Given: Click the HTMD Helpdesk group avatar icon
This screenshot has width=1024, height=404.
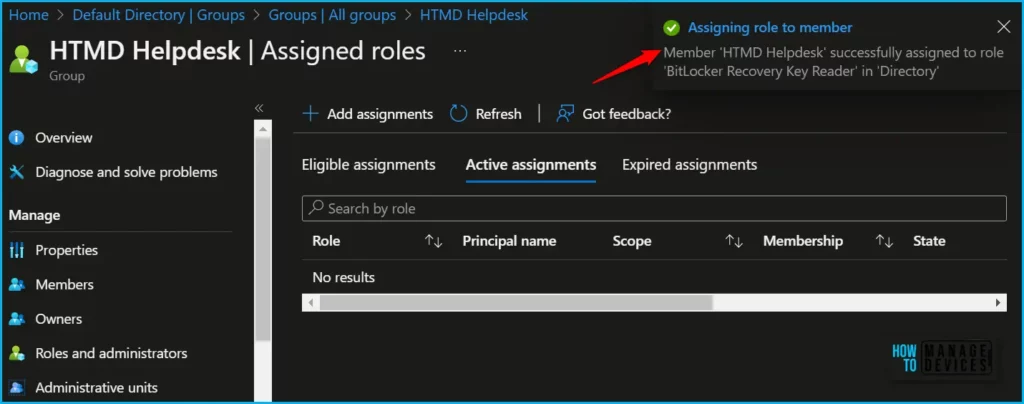Looking at the screenshot, I should [x=24, y=59].
